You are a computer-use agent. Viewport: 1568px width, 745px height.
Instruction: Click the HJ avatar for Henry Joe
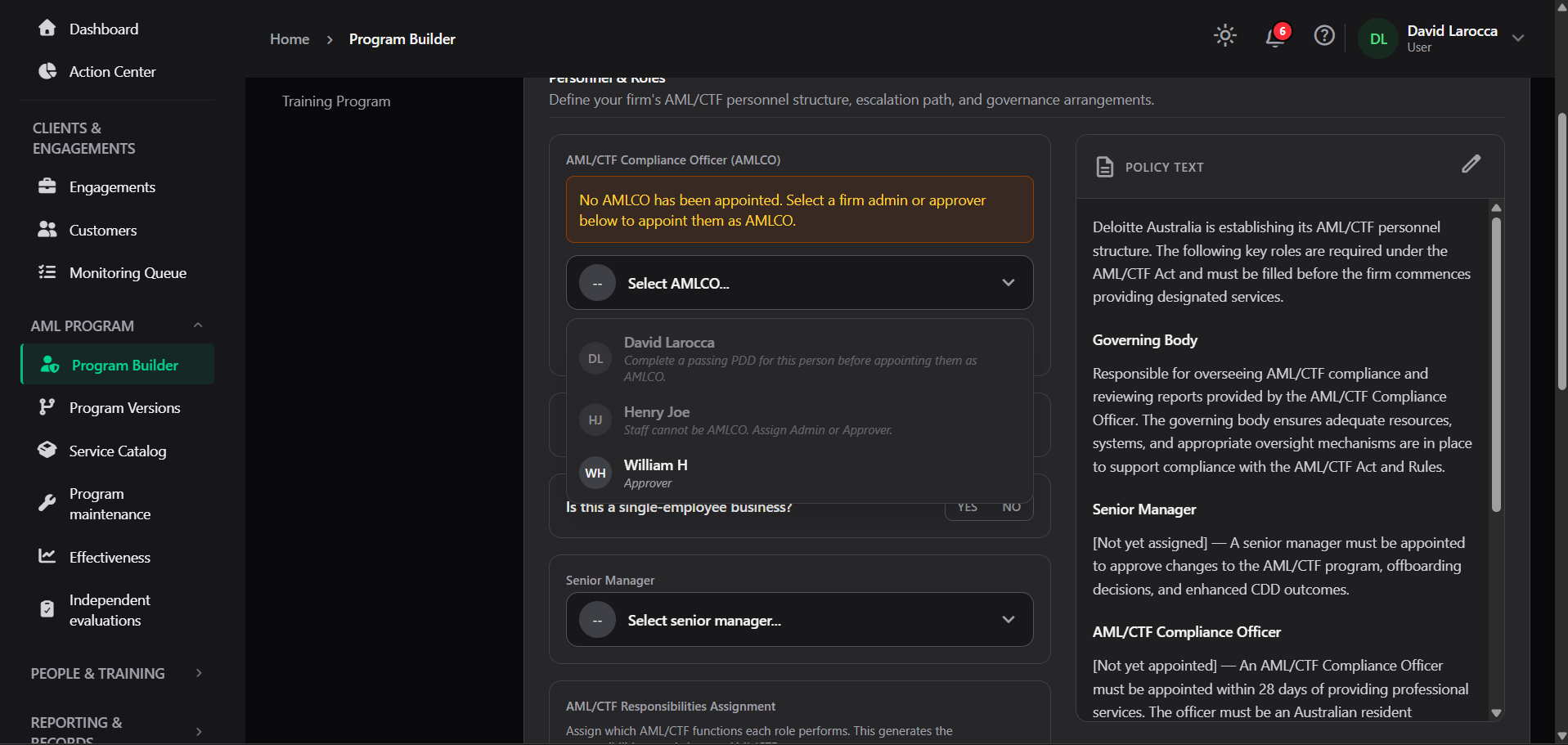point(595,420)
